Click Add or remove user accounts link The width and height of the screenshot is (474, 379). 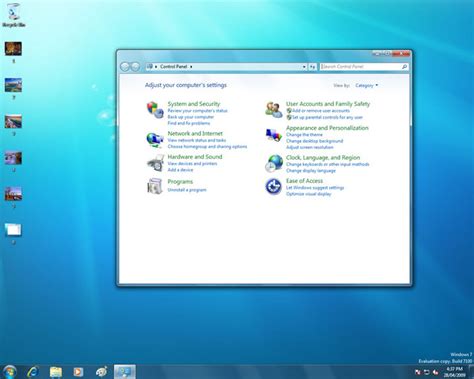tap(321, 111)
